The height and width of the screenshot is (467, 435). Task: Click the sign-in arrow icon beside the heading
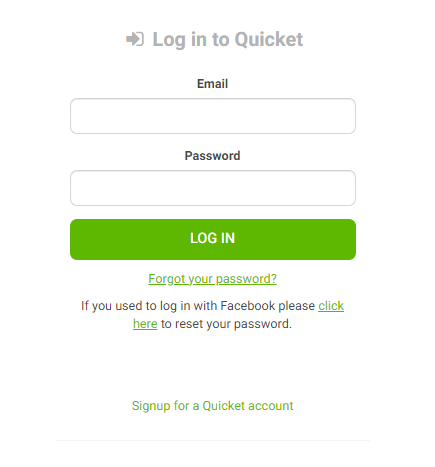pyautogui.click(x=135, y=39)
